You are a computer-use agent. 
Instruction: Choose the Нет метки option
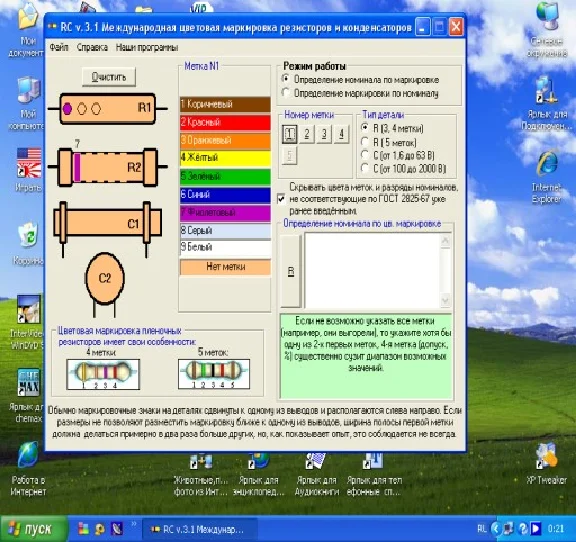[225, 267]
